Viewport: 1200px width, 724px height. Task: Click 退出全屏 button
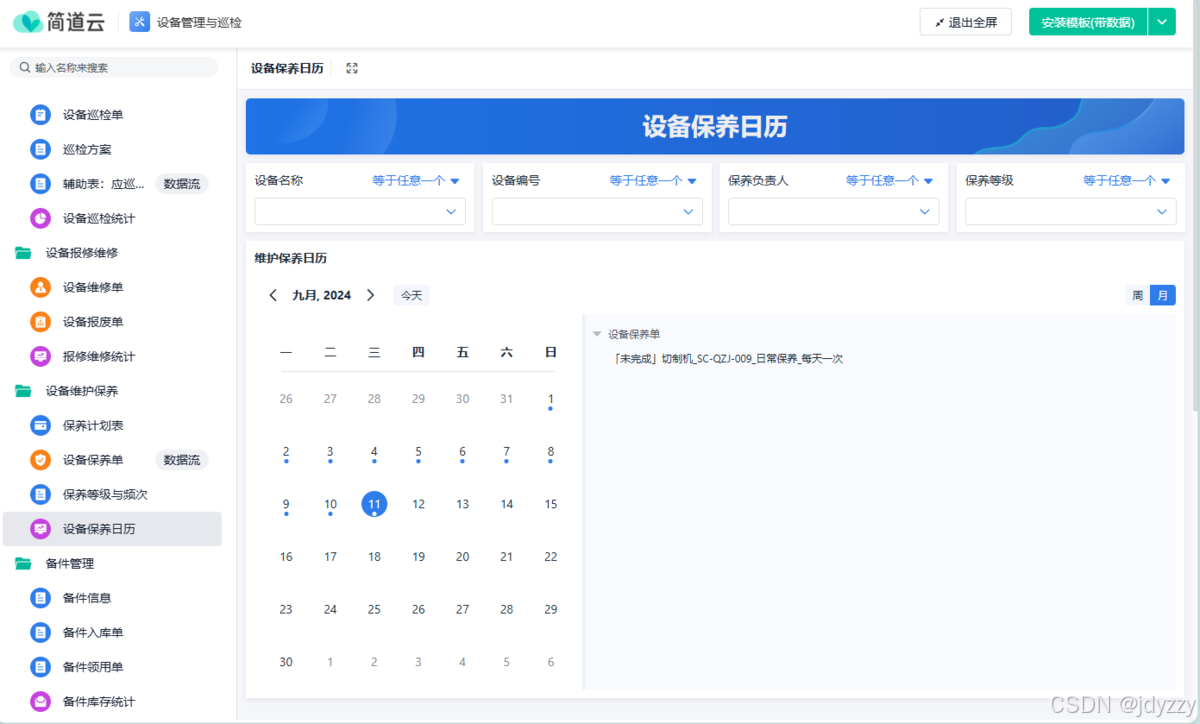966,22
